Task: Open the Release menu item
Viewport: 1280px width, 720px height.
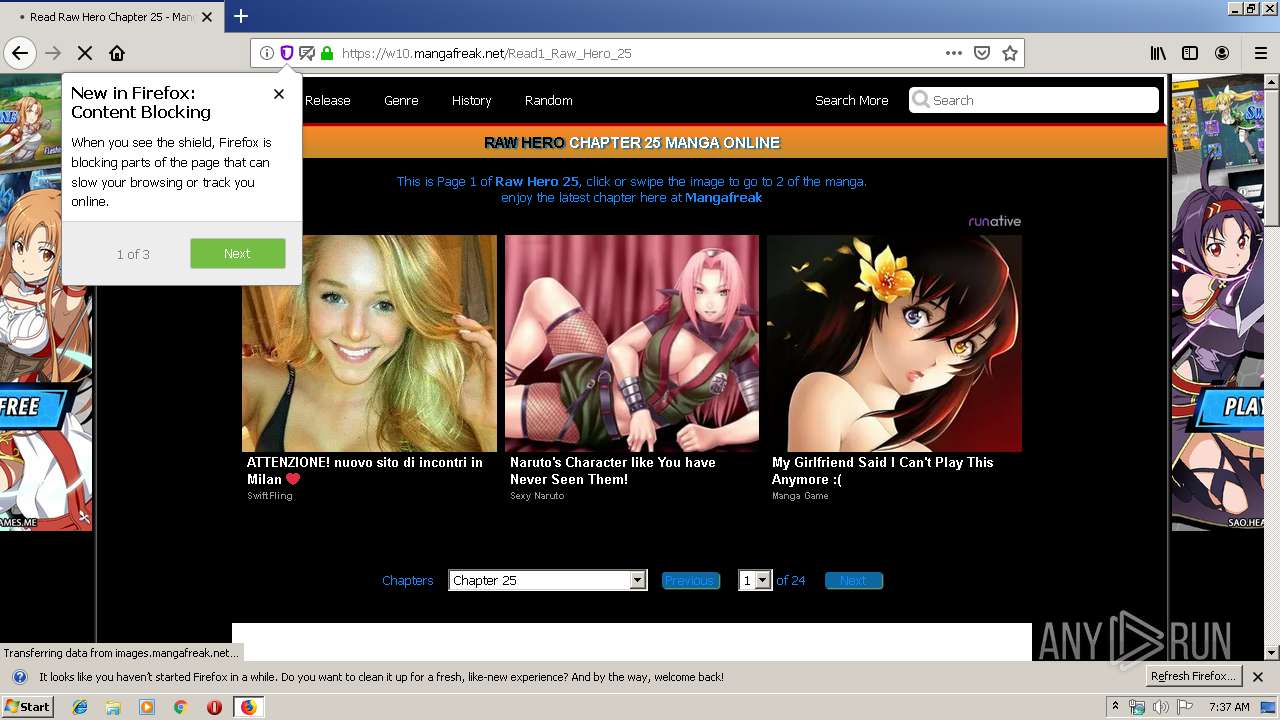Action: click(327, 100)
